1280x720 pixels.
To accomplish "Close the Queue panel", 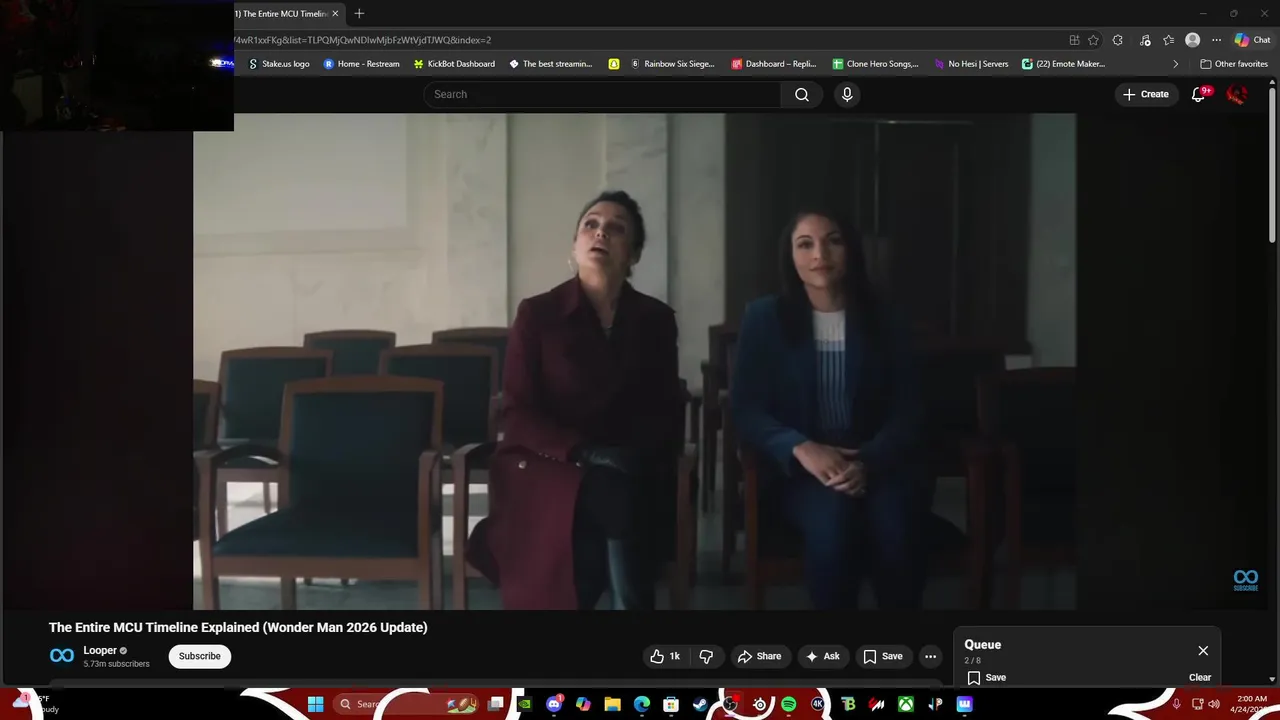I will (x=1203, y=650).
